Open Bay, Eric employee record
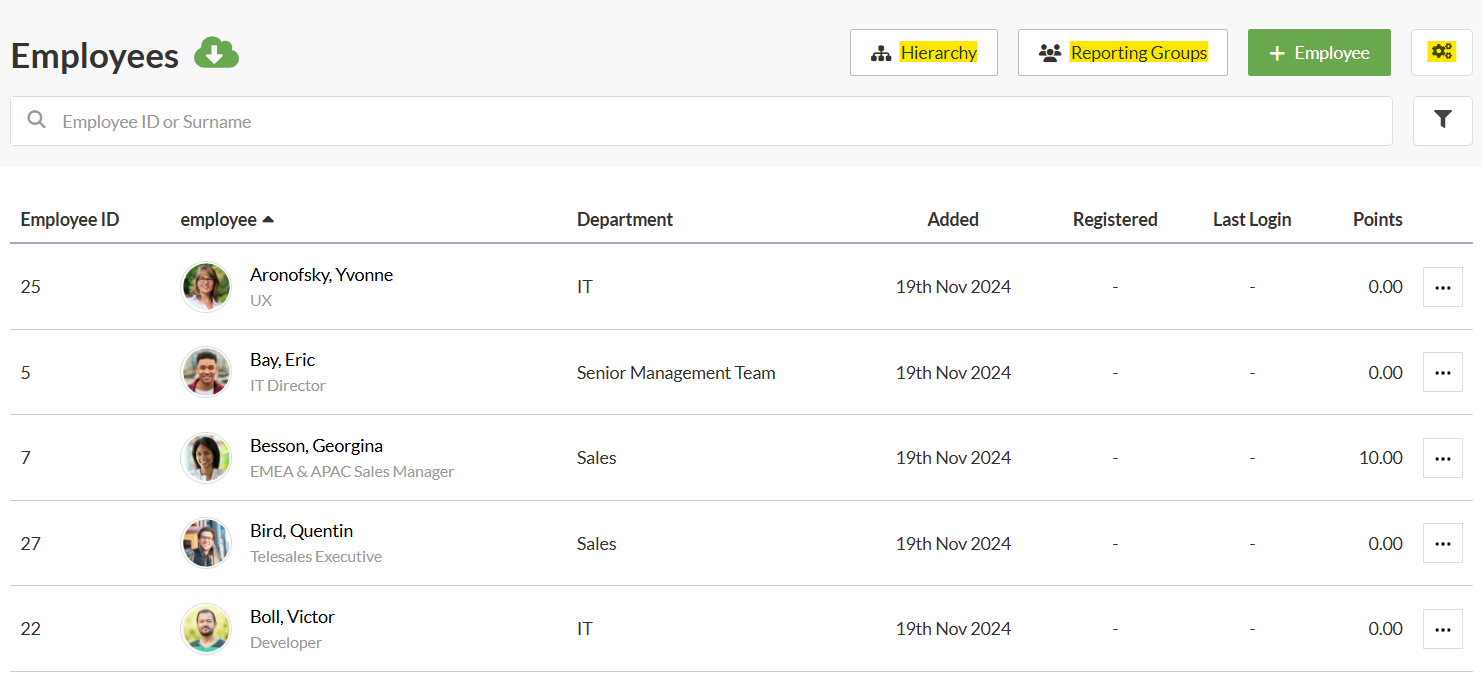The width and height of the screenshot is (1482, 674). coord(282,360)
